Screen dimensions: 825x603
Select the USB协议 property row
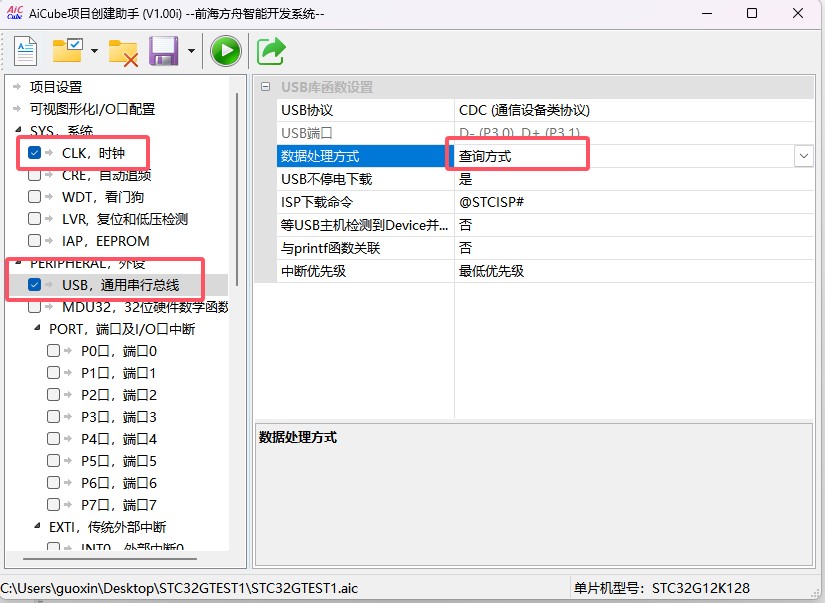click(x=545, y=110)
